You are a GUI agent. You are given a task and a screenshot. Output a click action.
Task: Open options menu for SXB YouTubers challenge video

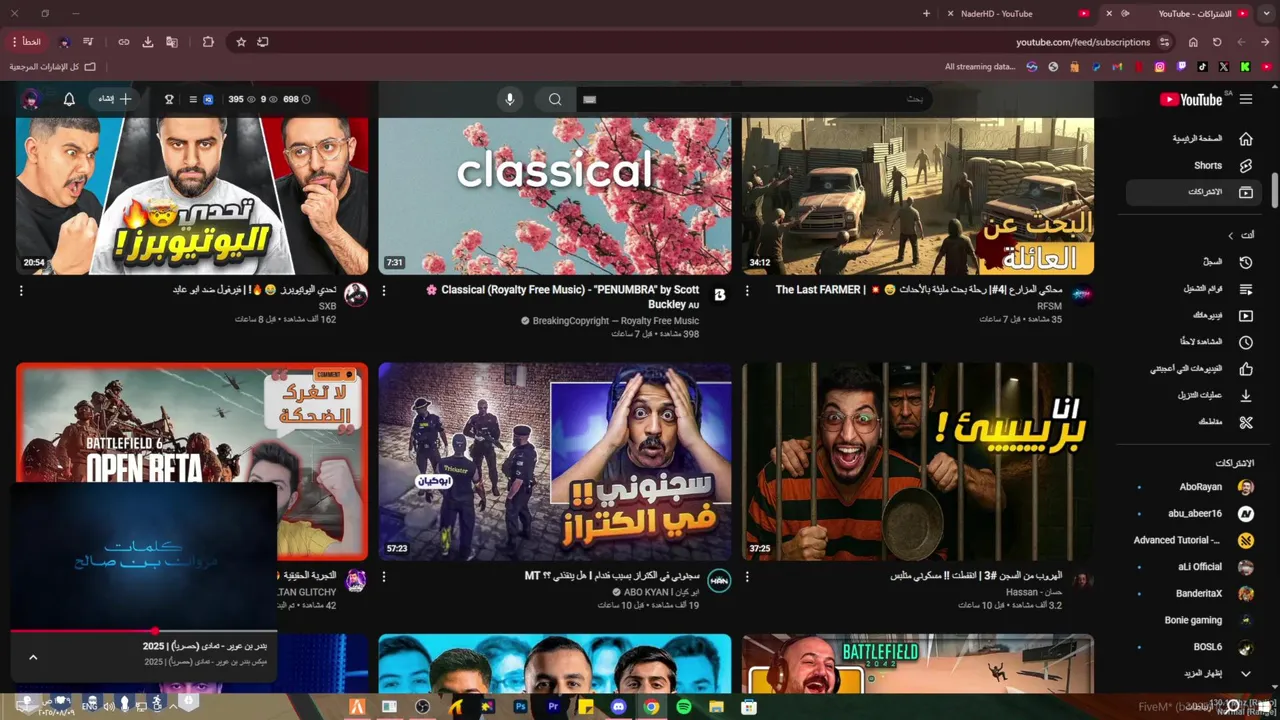coord(21,291)
